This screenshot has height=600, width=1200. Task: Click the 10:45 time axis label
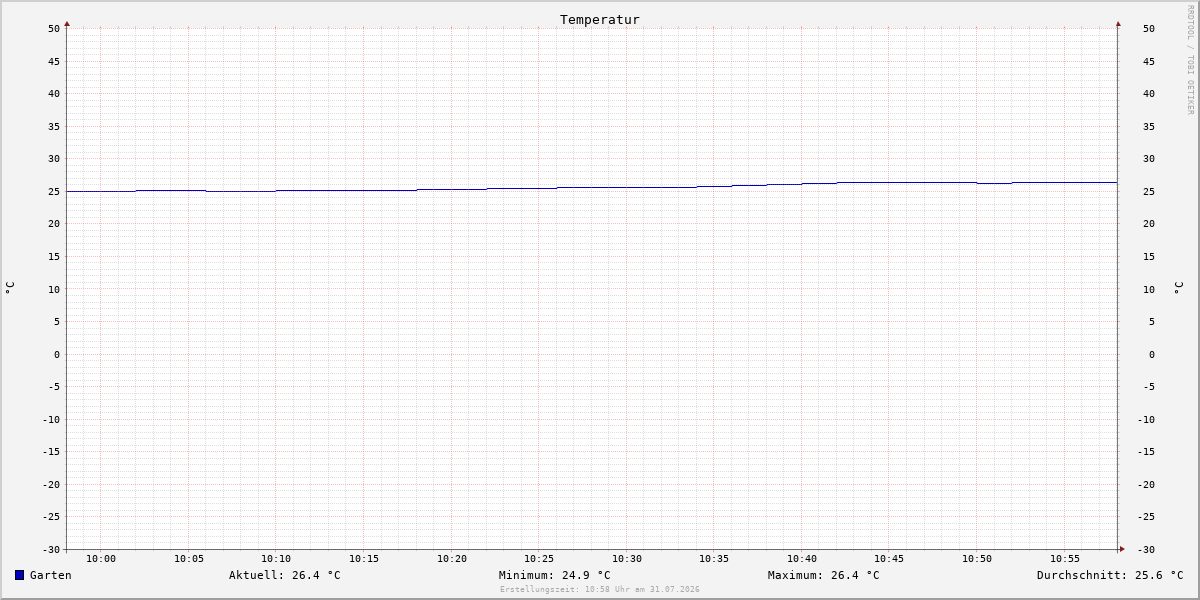[889, 559]
